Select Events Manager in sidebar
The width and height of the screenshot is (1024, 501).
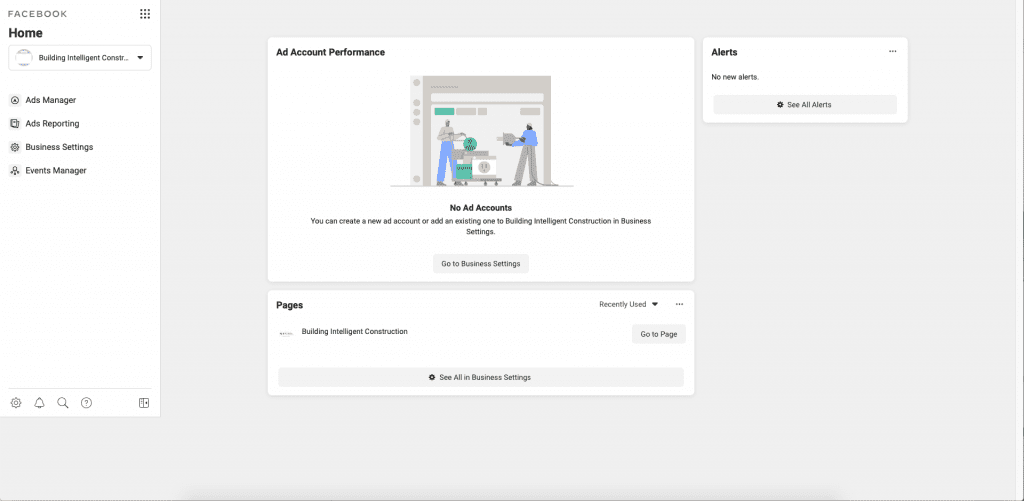(56, 170)
